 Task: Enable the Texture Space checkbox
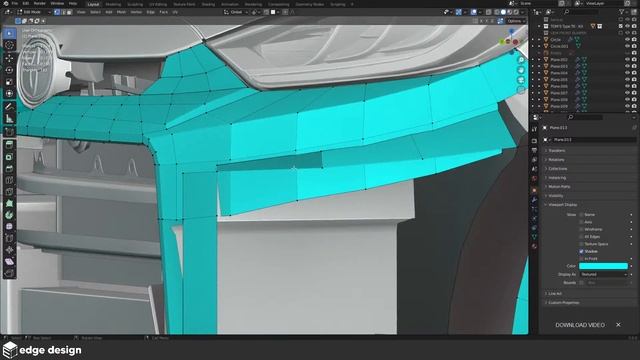tap(581, 244)
